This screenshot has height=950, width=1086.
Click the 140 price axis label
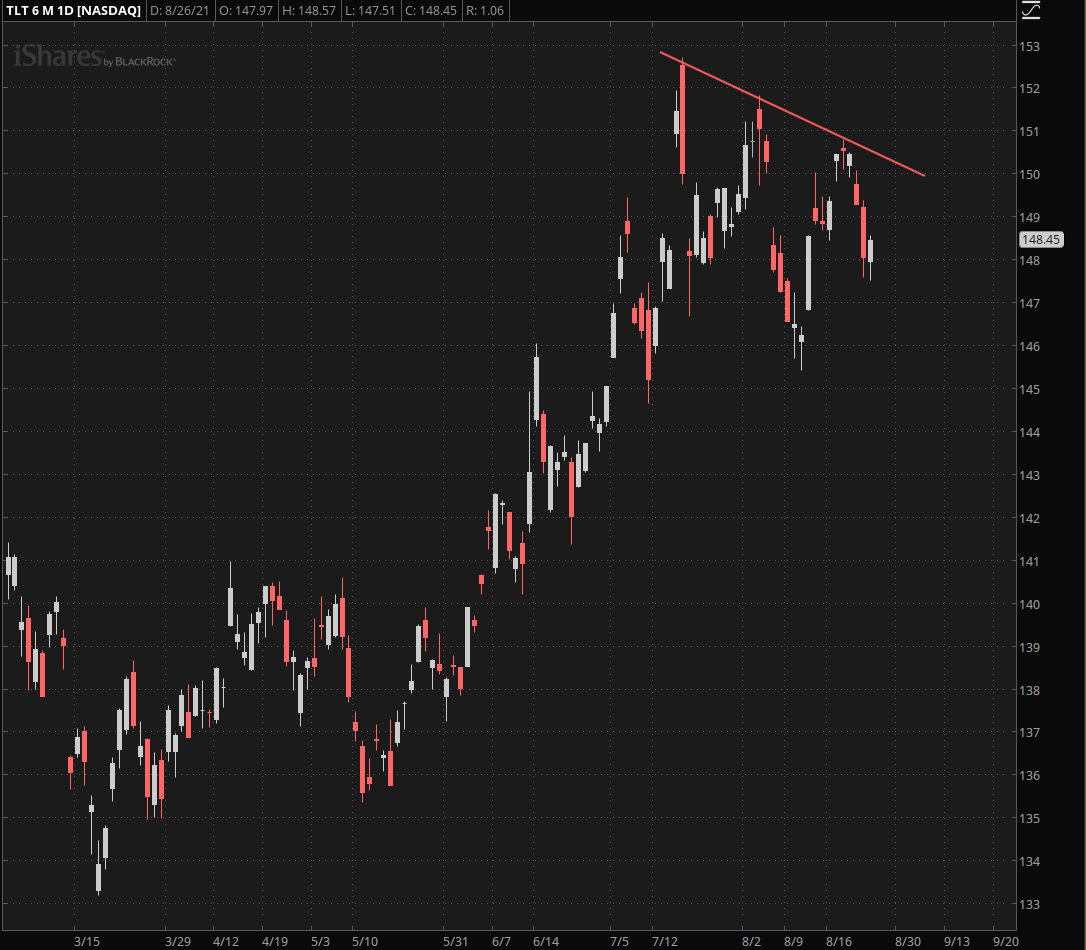pos(1030,604)
